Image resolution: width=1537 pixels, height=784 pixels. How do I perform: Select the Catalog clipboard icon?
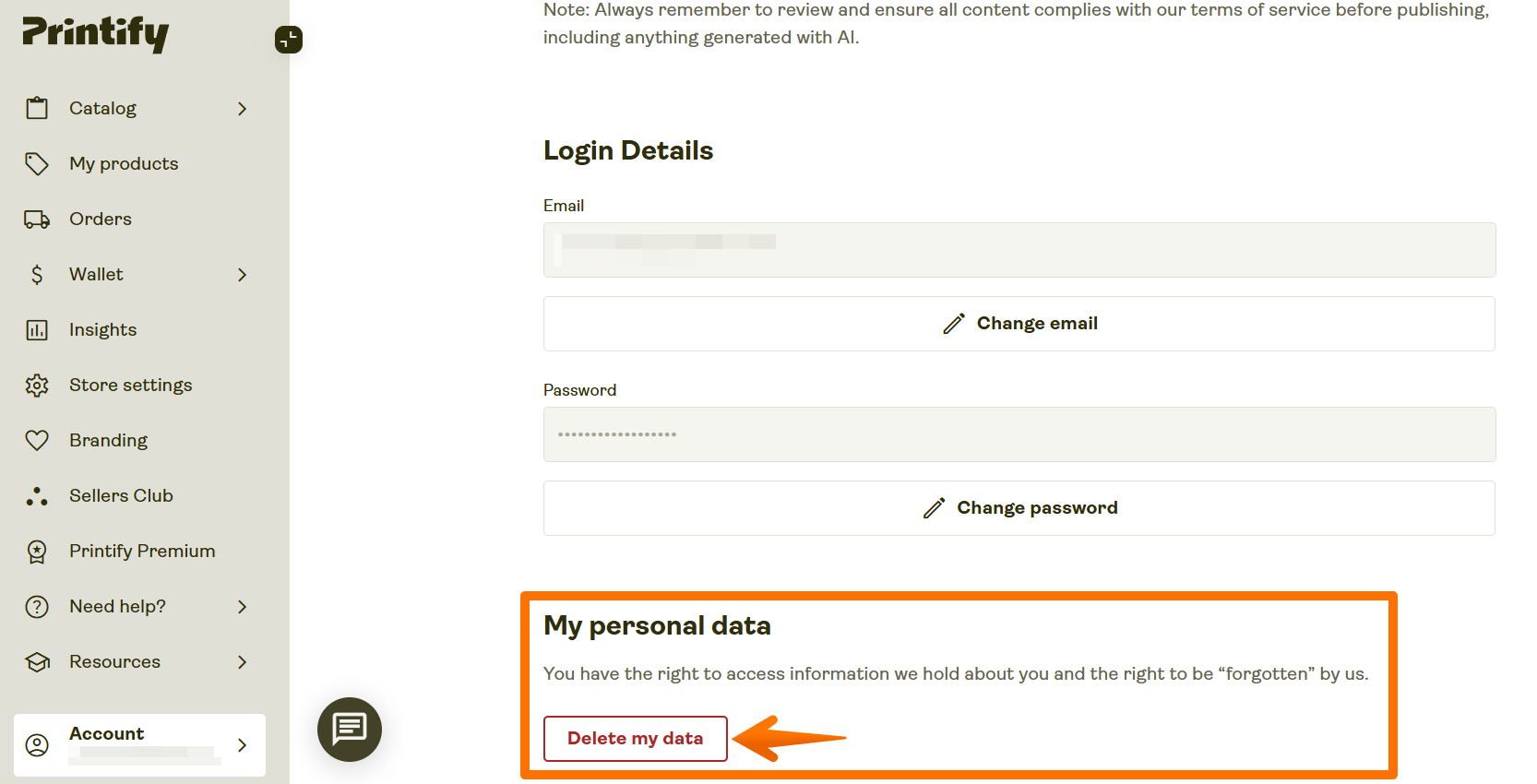[x=37, y=108]
